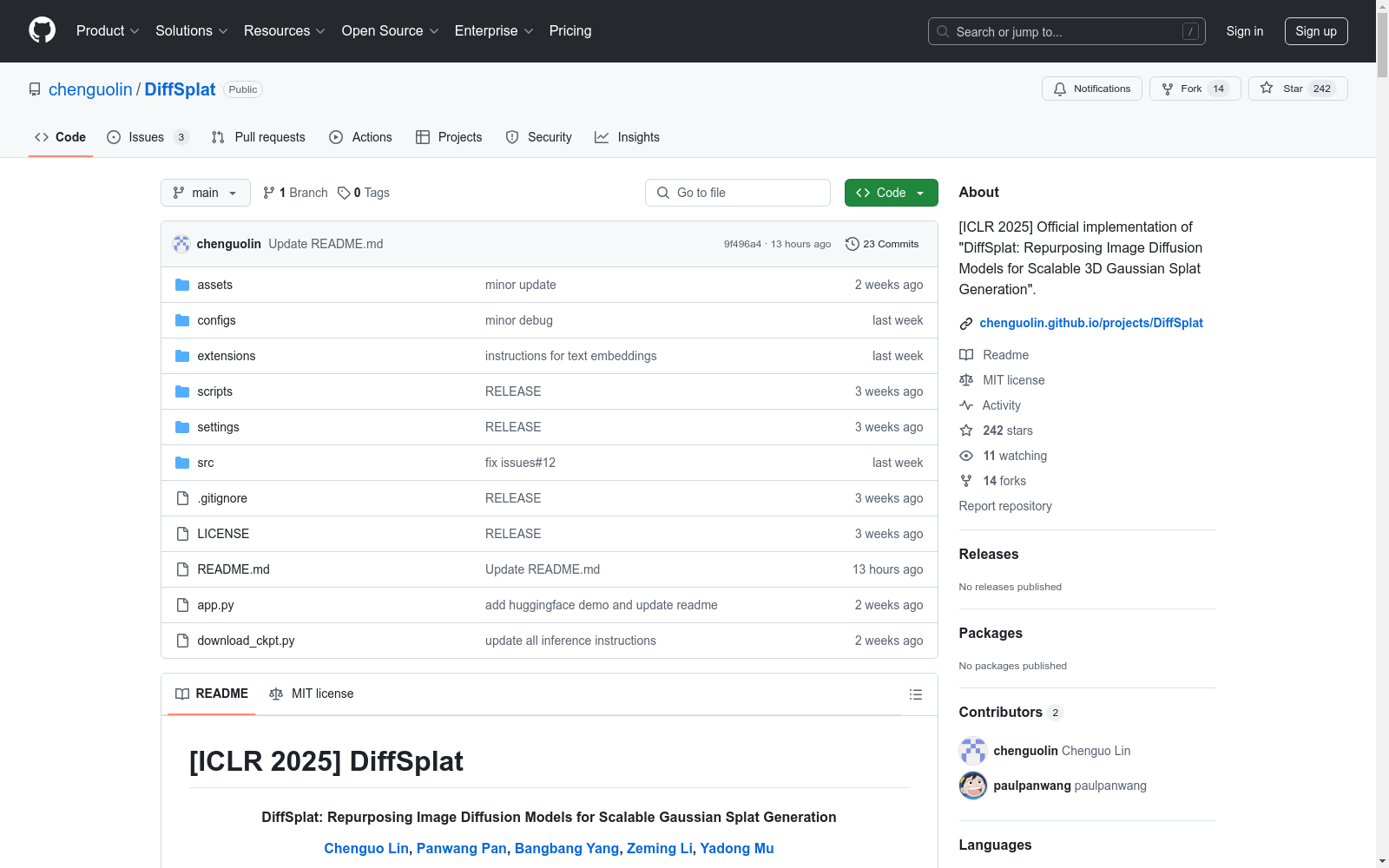Switch to the Actions tab
This screenshot has height=868, width=1389.
point(361,137)
